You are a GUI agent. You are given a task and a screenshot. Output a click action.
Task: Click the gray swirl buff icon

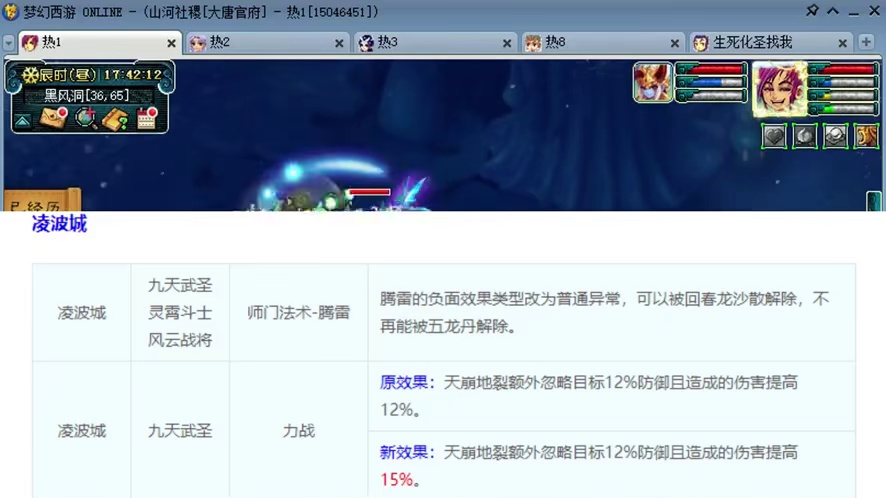(805, 136)
